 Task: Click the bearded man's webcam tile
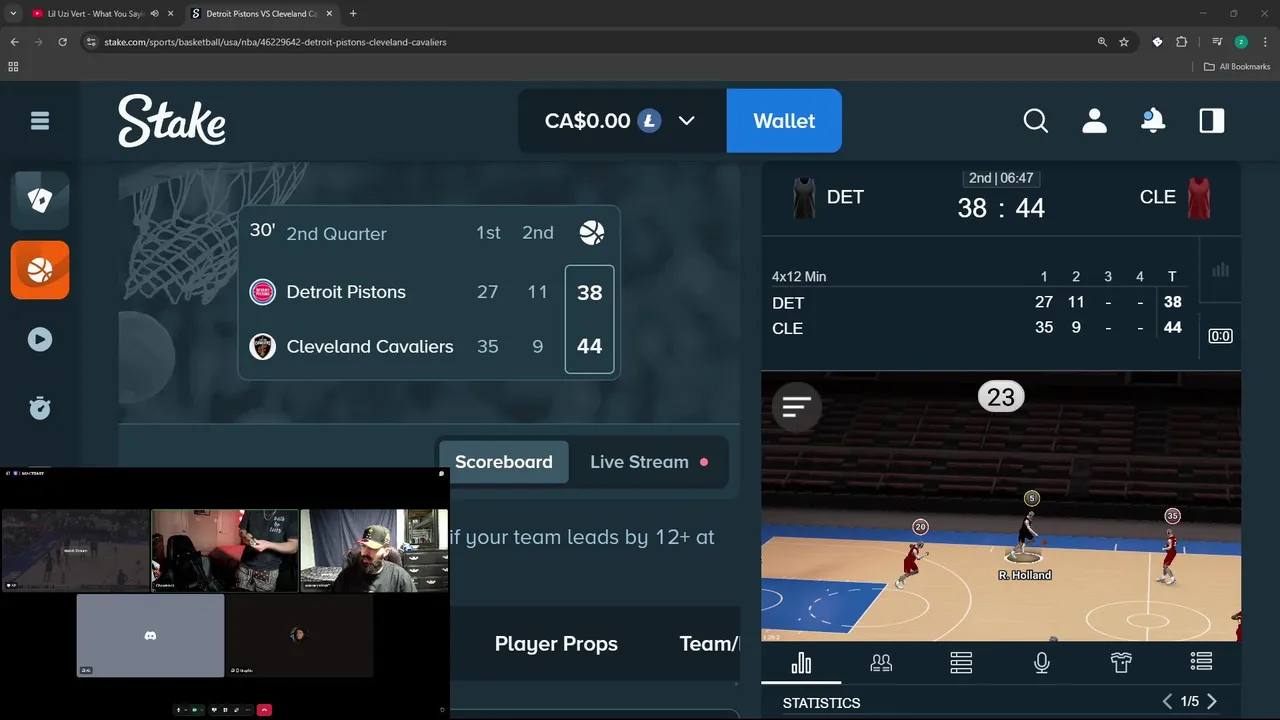[x=374, y=550]
